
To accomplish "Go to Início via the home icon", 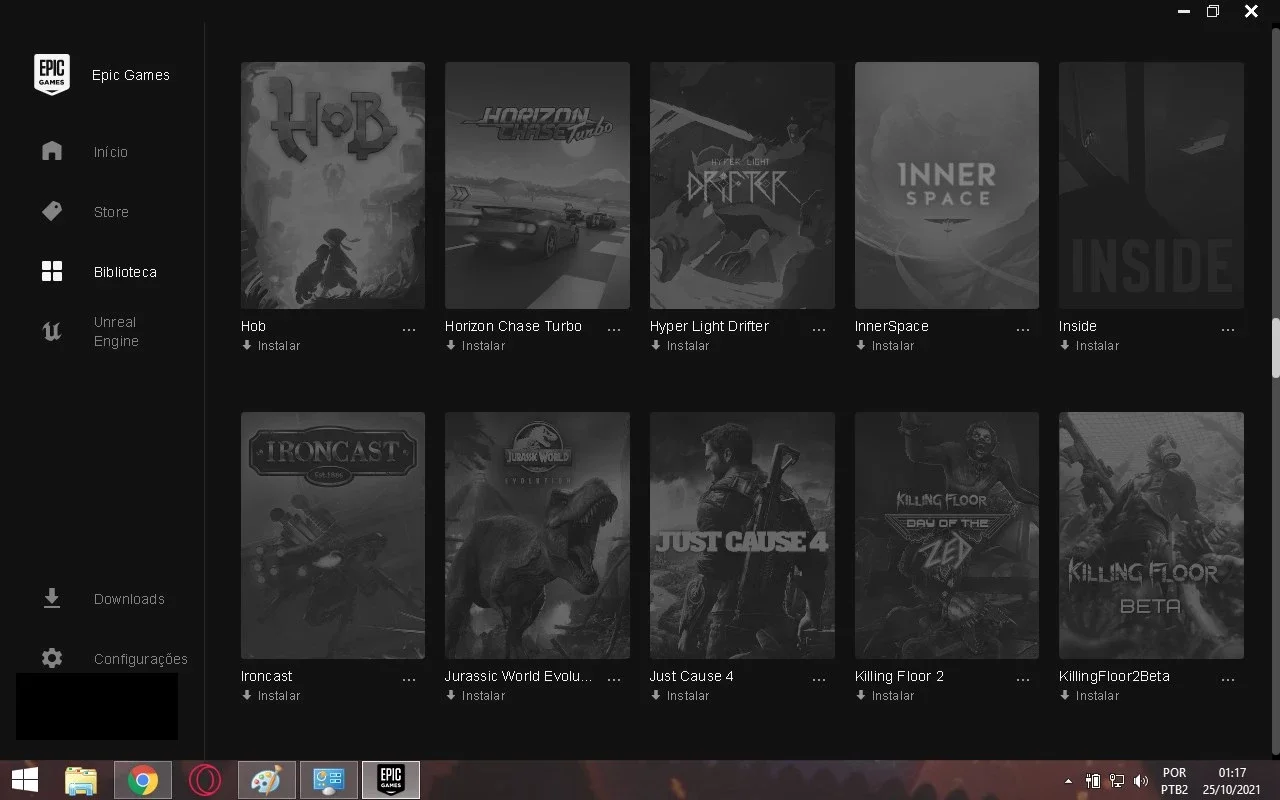I will pos(52,151).
